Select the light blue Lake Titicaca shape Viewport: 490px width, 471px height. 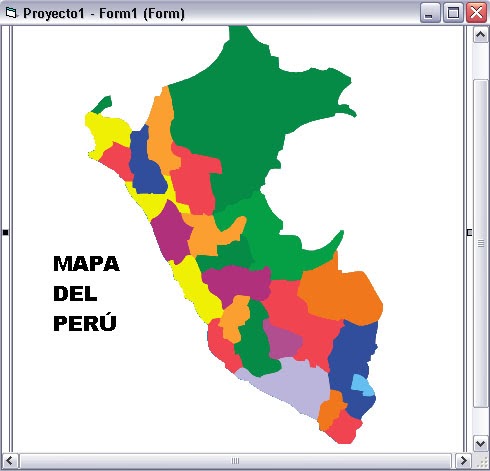(363, 385)
